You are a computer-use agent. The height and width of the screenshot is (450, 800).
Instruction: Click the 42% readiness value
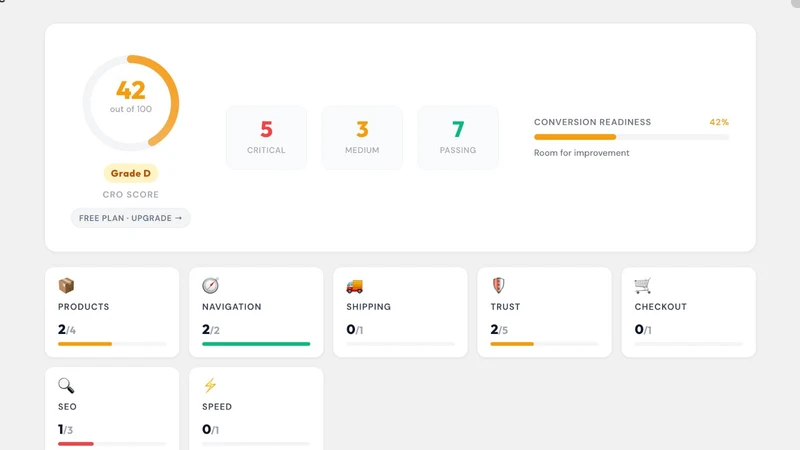pyautogui.click(x=719, y=122)
